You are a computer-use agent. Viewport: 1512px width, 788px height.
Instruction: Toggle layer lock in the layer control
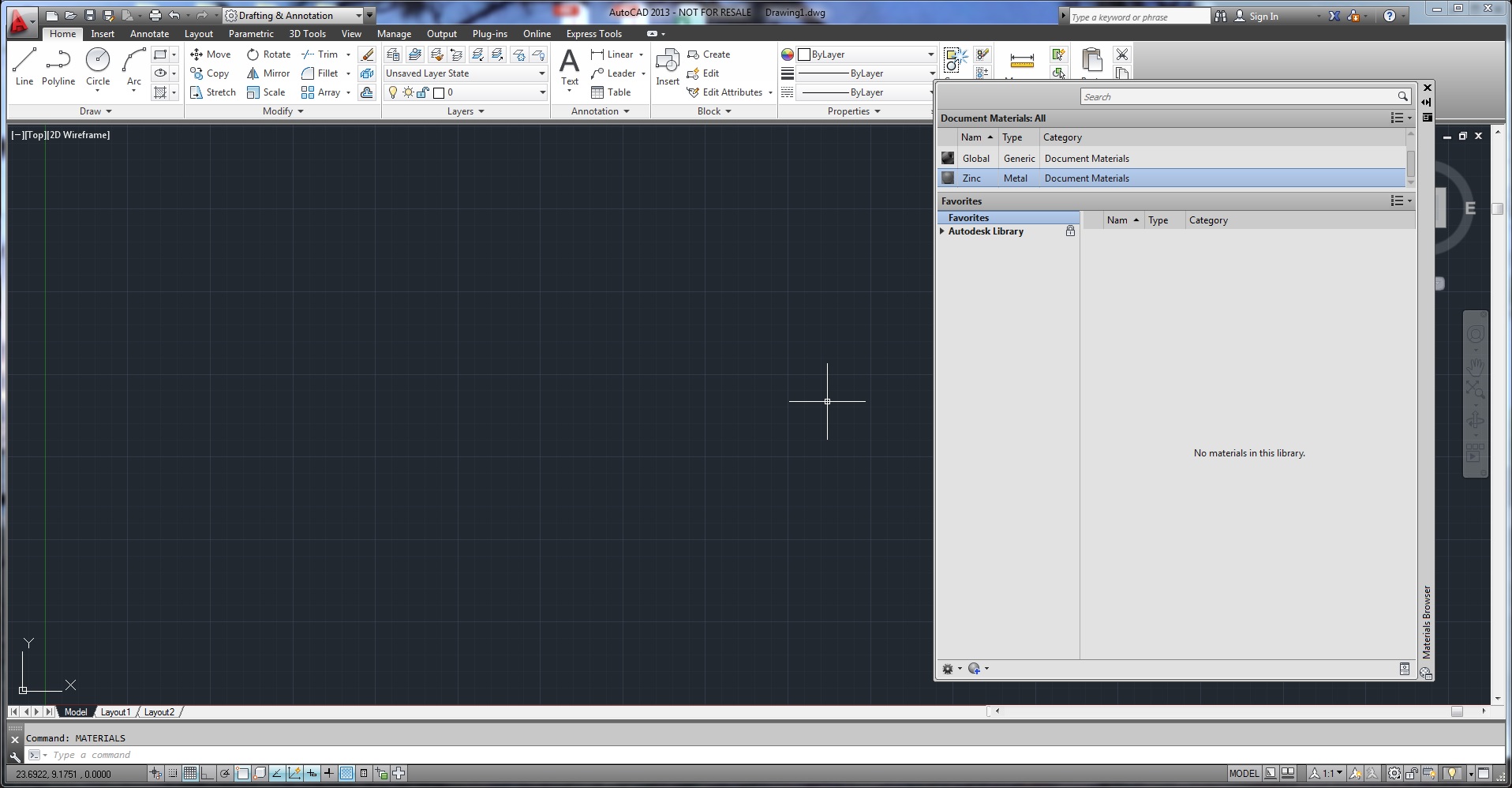pyautogui.click(x=421, y=92)
